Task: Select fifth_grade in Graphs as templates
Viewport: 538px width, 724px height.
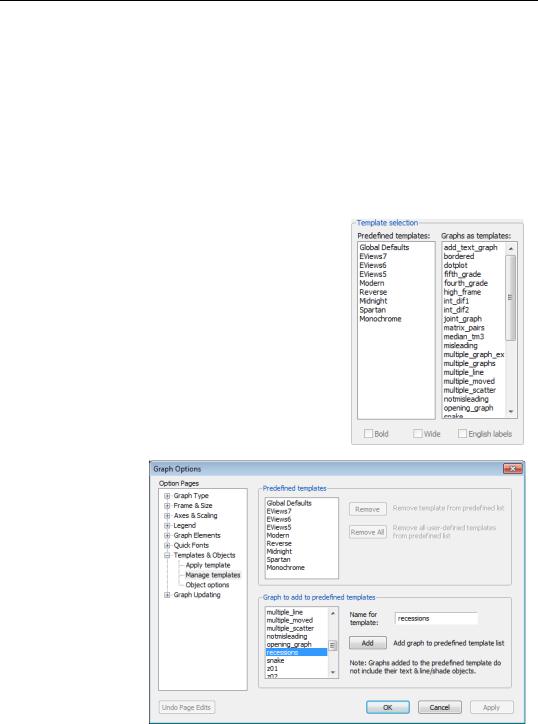Action: point(462,274)
